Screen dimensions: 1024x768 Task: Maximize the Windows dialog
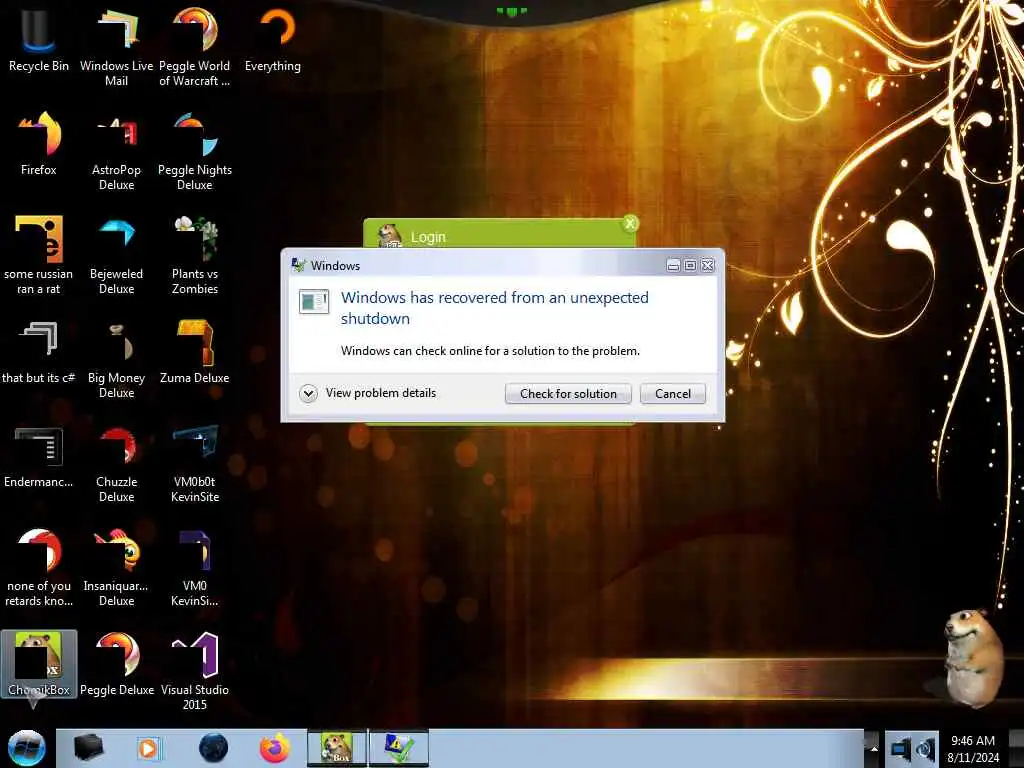690,265
